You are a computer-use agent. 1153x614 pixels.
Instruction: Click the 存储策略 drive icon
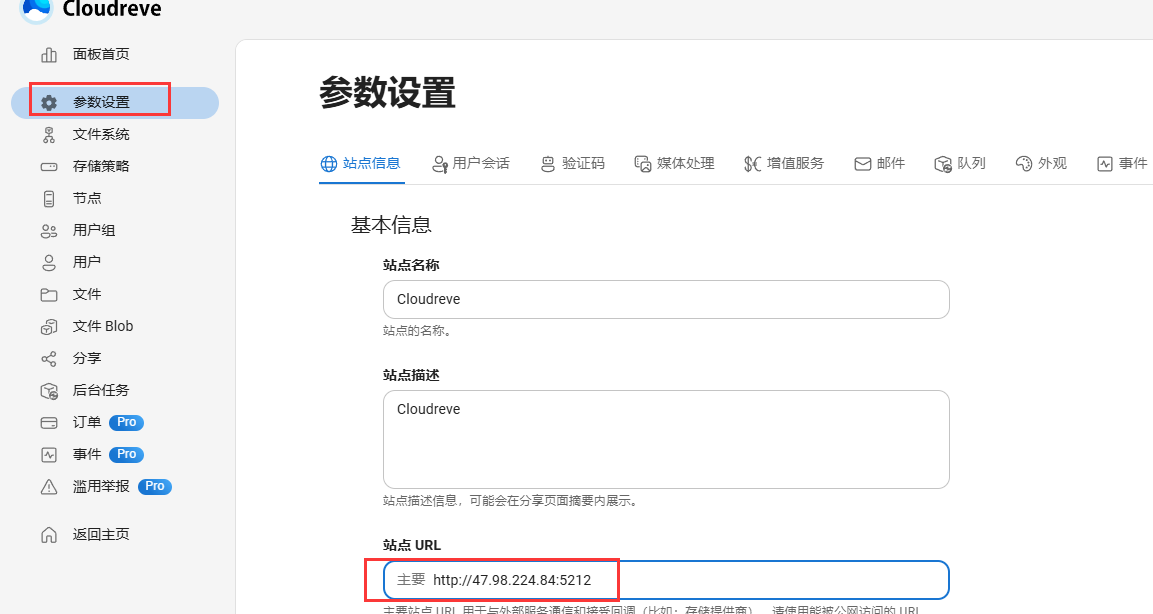[x=49, y=166]
